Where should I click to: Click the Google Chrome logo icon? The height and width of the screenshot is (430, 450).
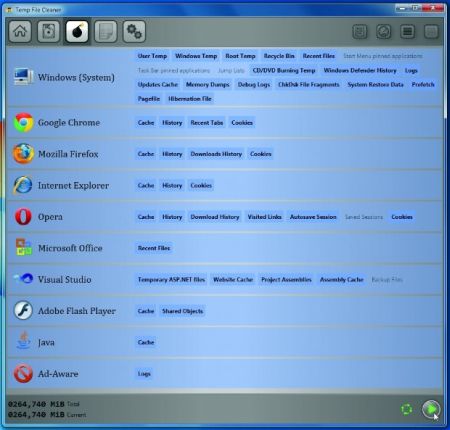23,122
